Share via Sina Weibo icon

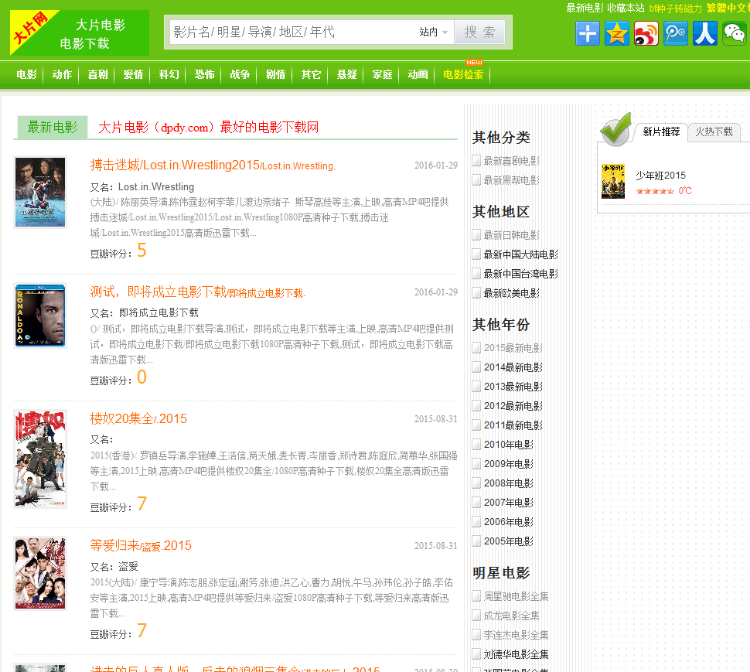coord(646,34)
